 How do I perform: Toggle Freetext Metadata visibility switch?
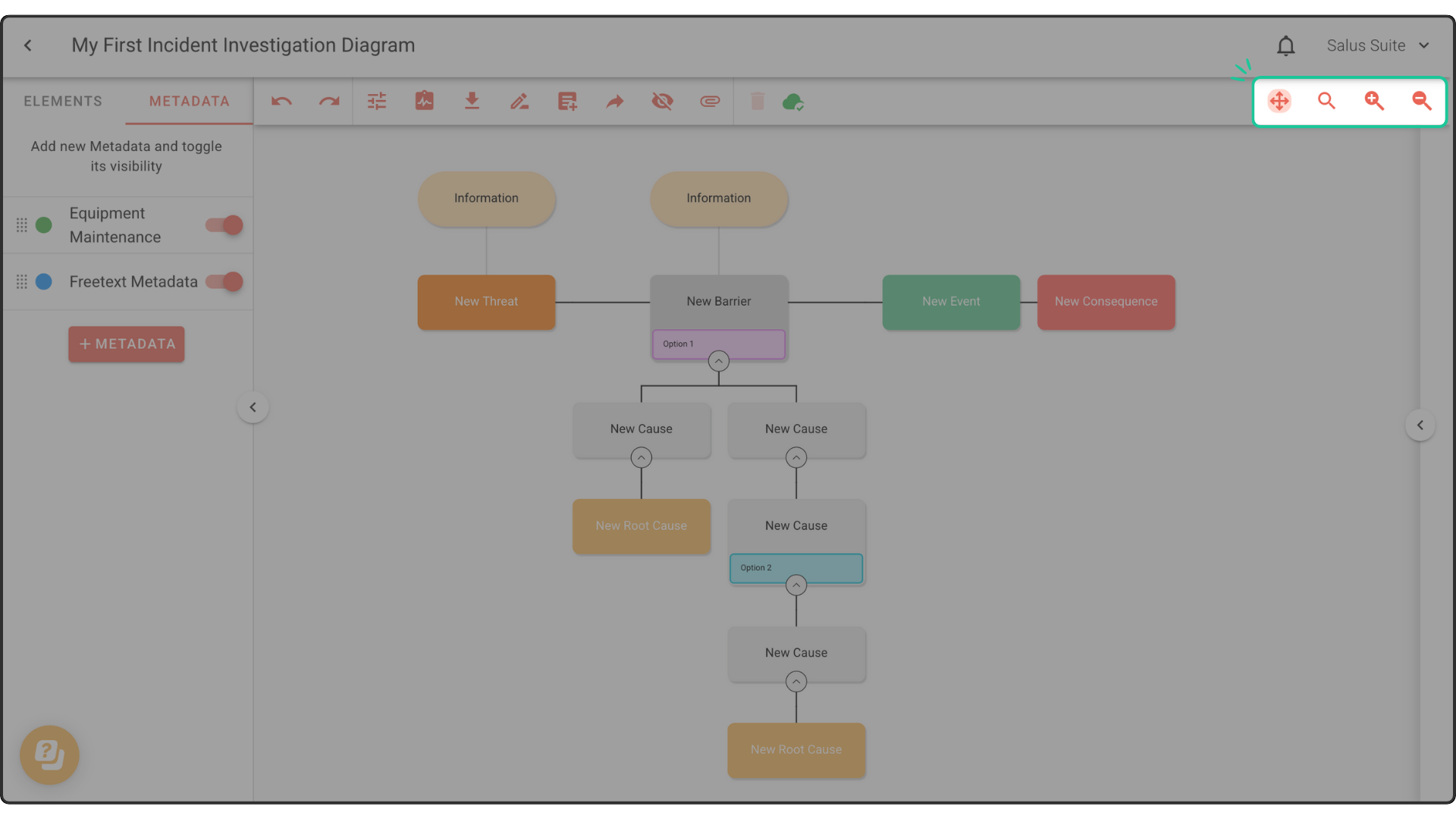pyautogui.click(x=224, y=282)
